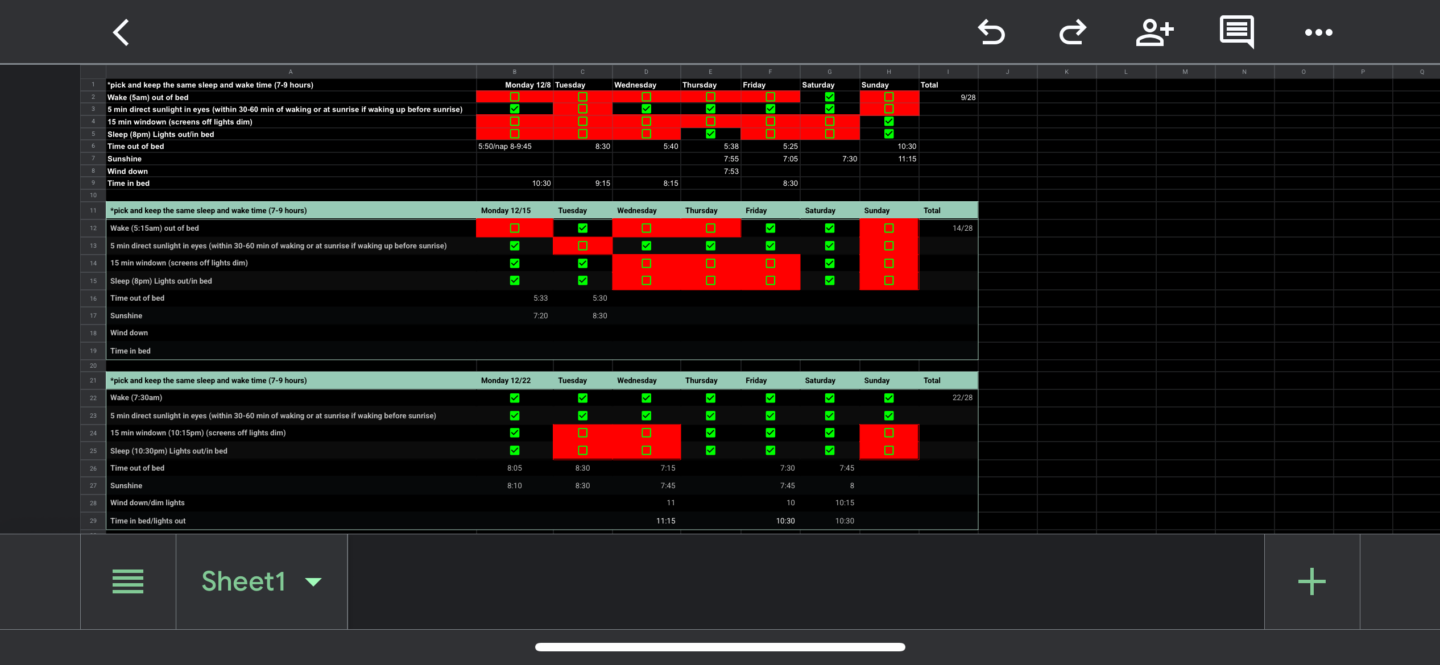Tap the back arrow icon
1440x665 pixels.
(x=121, y=32)
